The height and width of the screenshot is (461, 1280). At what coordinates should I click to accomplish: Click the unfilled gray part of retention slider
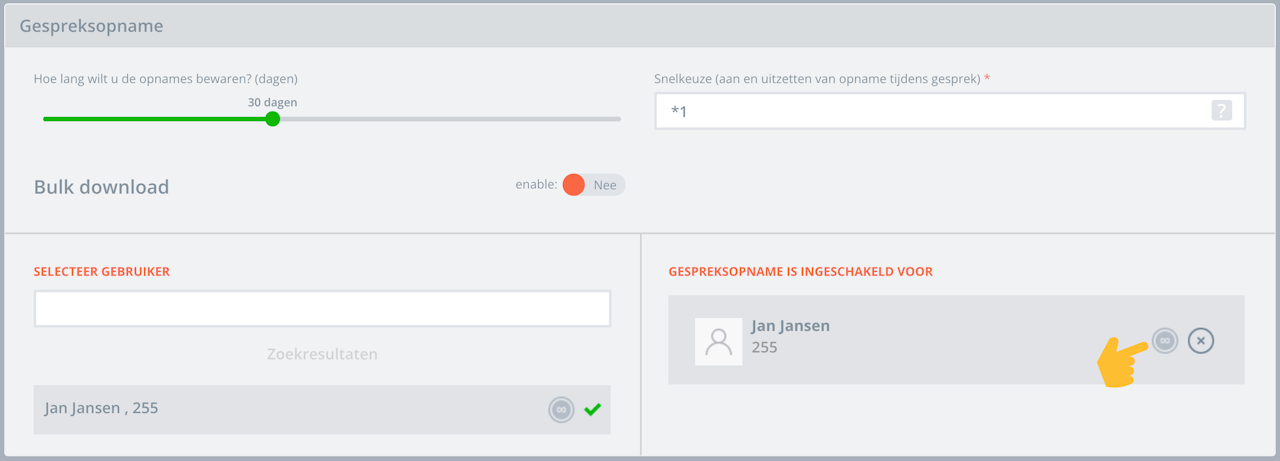(x=450, y=119)
